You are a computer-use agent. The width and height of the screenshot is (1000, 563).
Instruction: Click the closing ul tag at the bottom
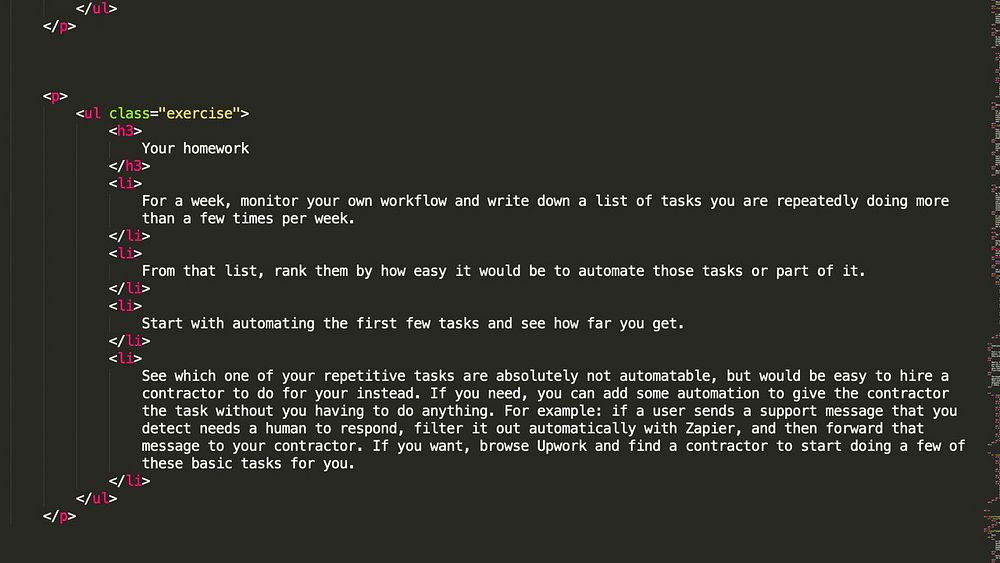tap(96, 498)
